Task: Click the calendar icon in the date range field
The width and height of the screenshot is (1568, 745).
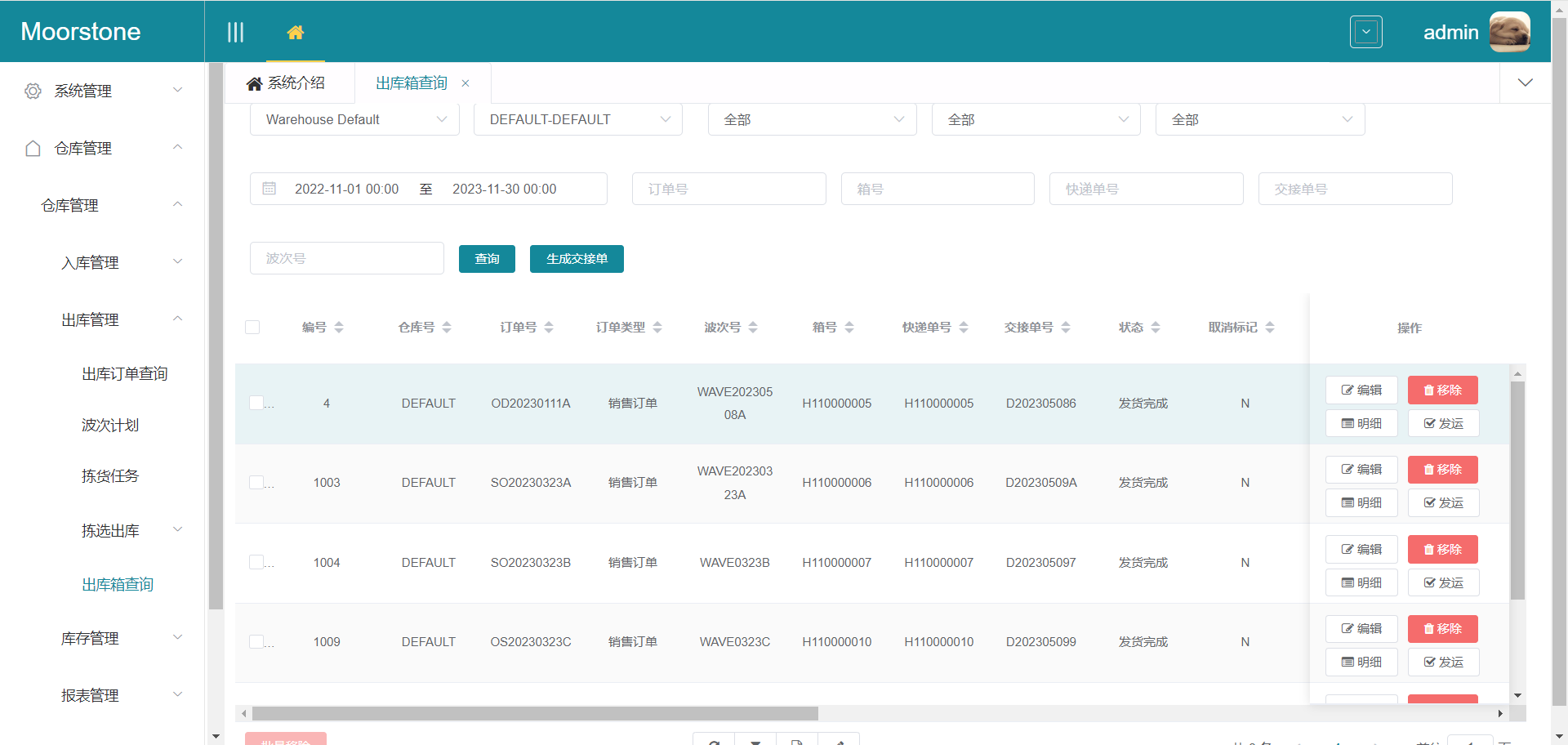Action: [269, 189]
